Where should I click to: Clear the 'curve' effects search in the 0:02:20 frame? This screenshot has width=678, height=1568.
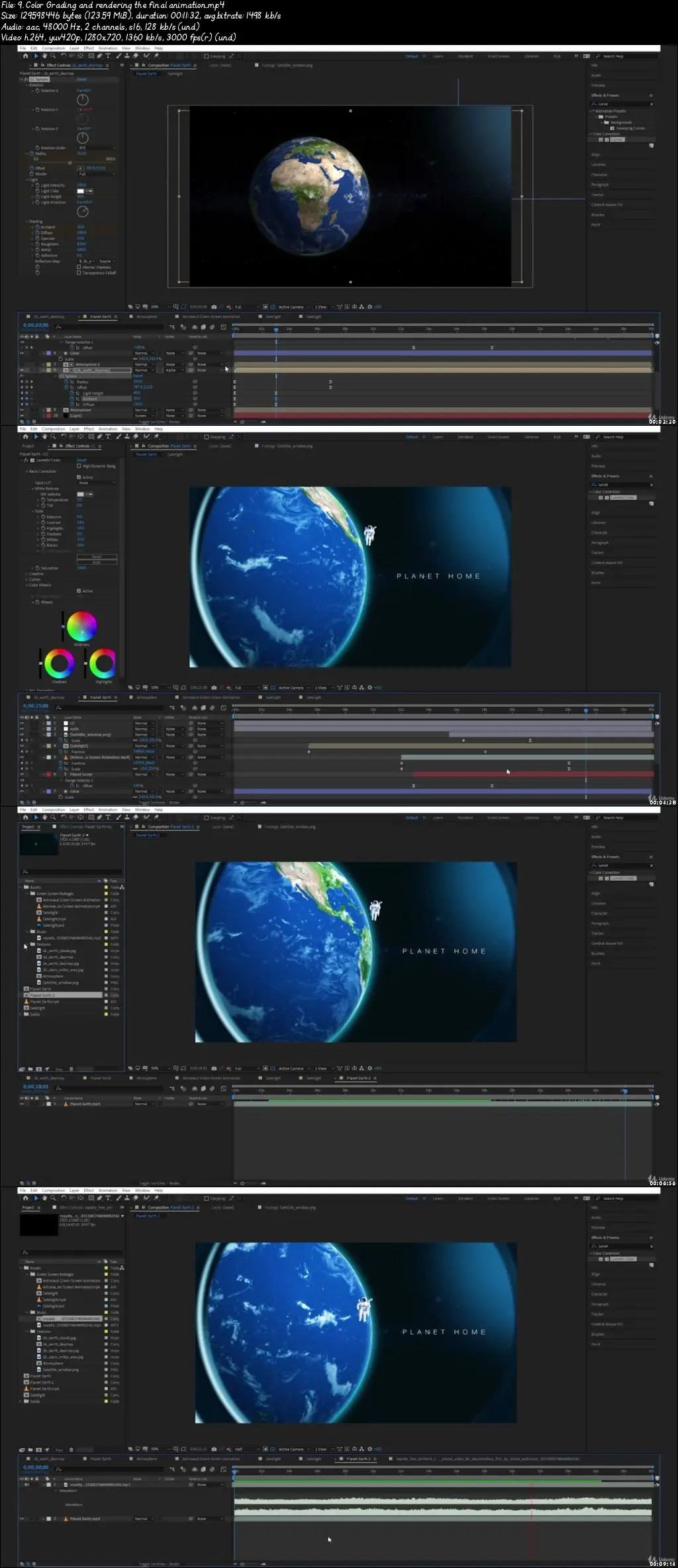coord(651,104)
